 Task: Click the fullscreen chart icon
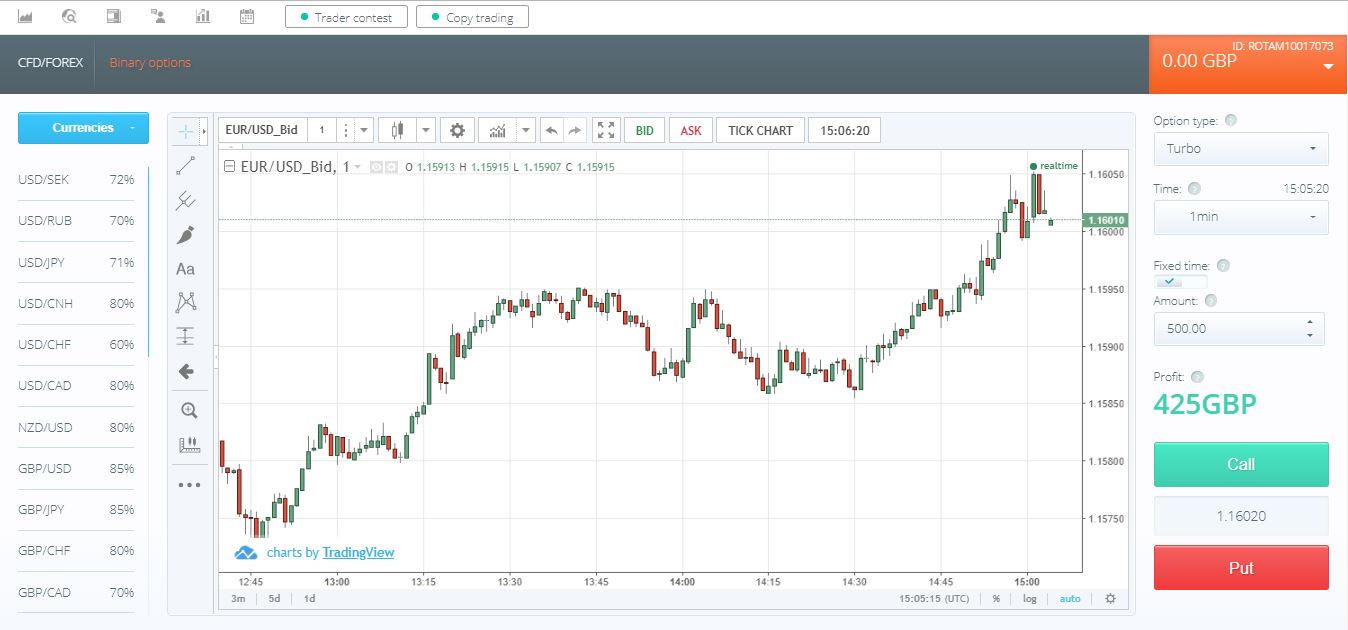606,130
